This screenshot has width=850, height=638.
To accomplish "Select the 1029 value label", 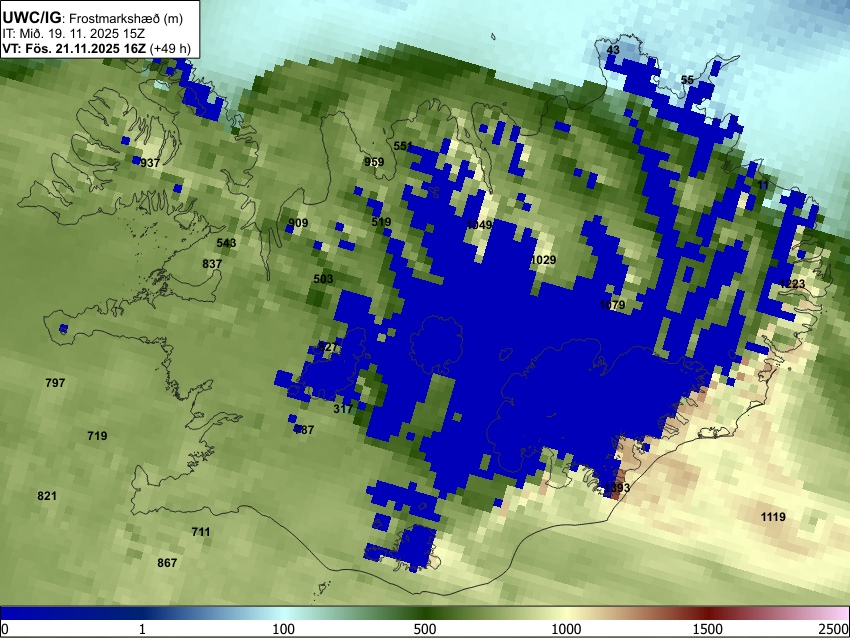I will click(543, 260).
